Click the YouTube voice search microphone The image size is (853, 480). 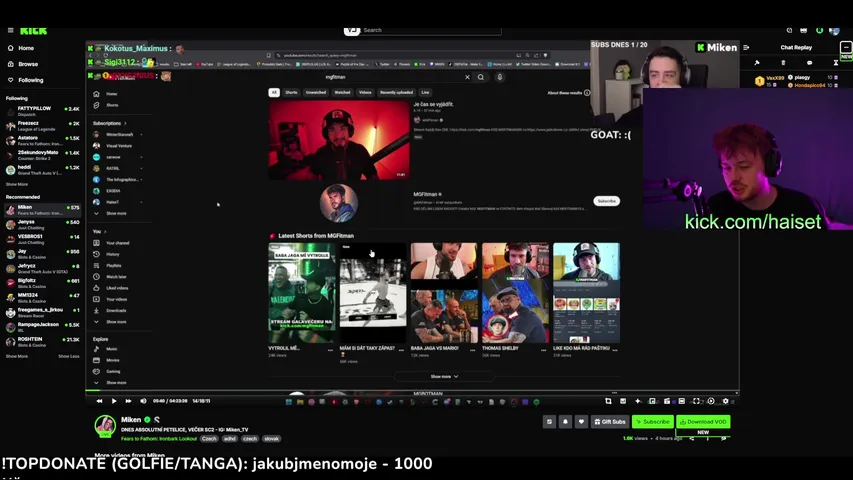499,77
